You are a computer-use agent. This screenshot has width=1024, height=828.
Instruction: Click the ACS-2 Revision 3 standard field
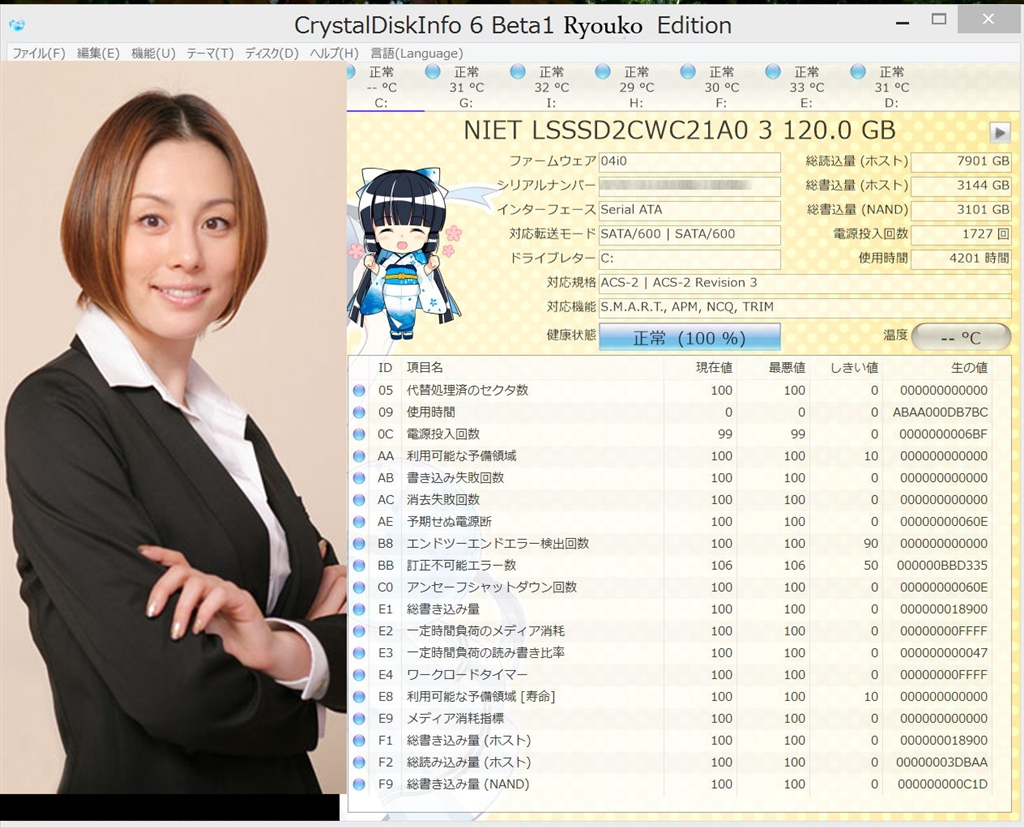pos(805,283)
